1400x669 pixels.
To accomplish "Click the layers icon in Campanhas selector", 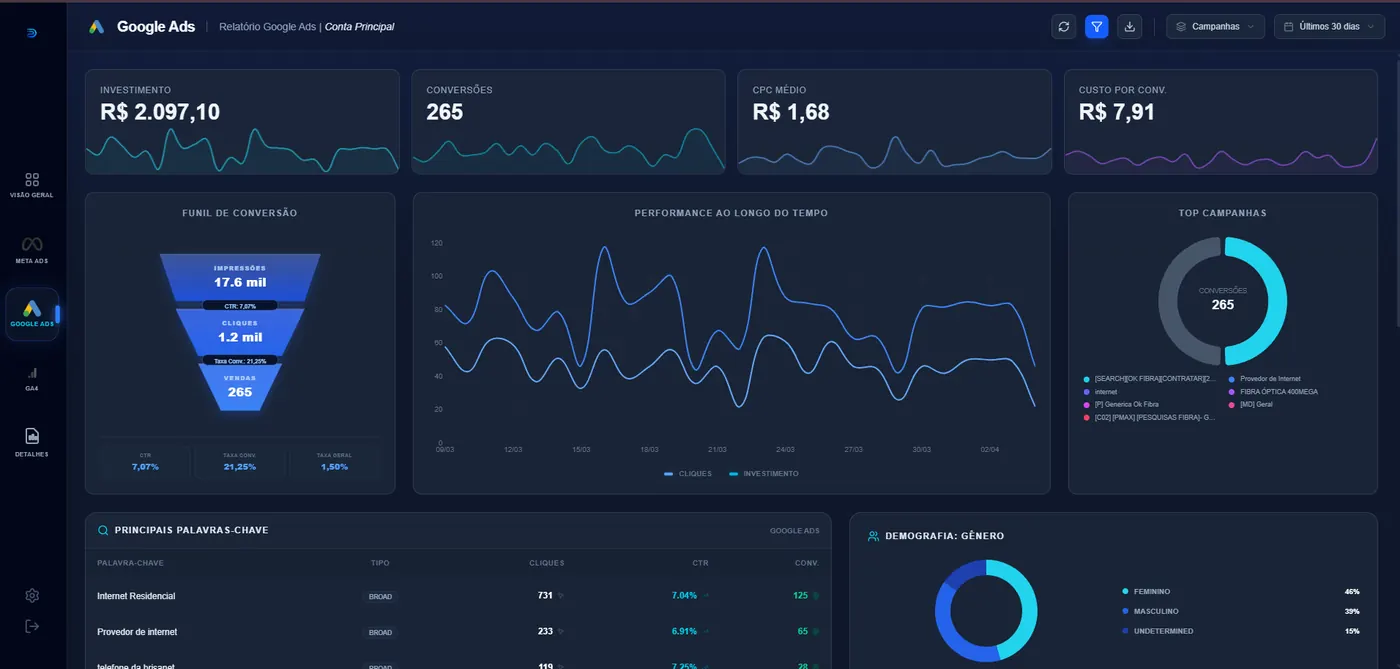I will [x=1181, y=27].
